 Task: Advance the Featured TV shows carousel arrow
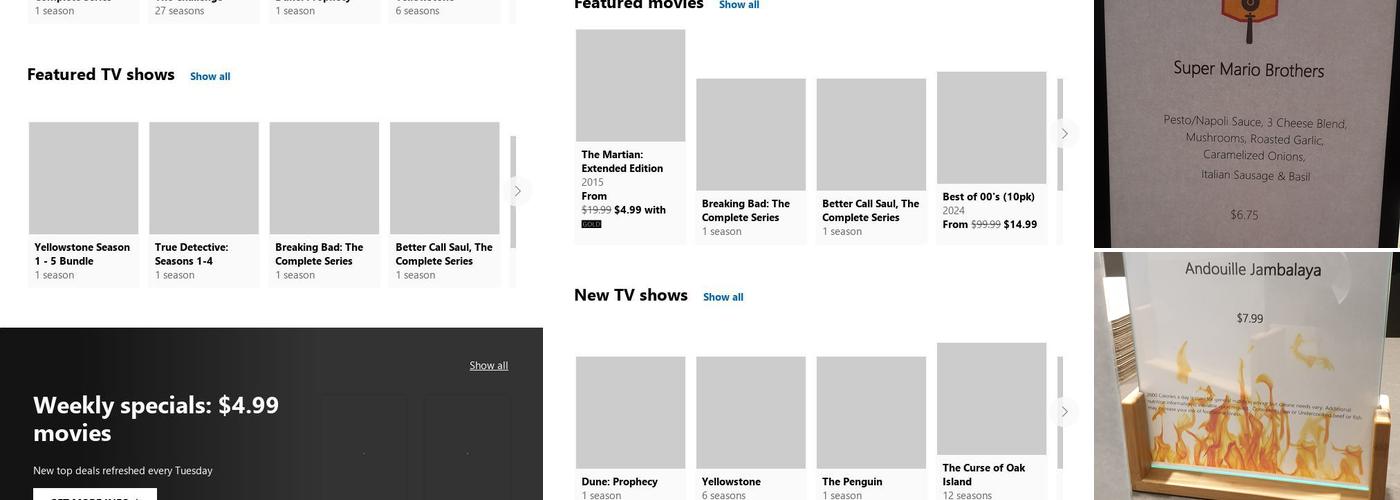pos(517,191)
